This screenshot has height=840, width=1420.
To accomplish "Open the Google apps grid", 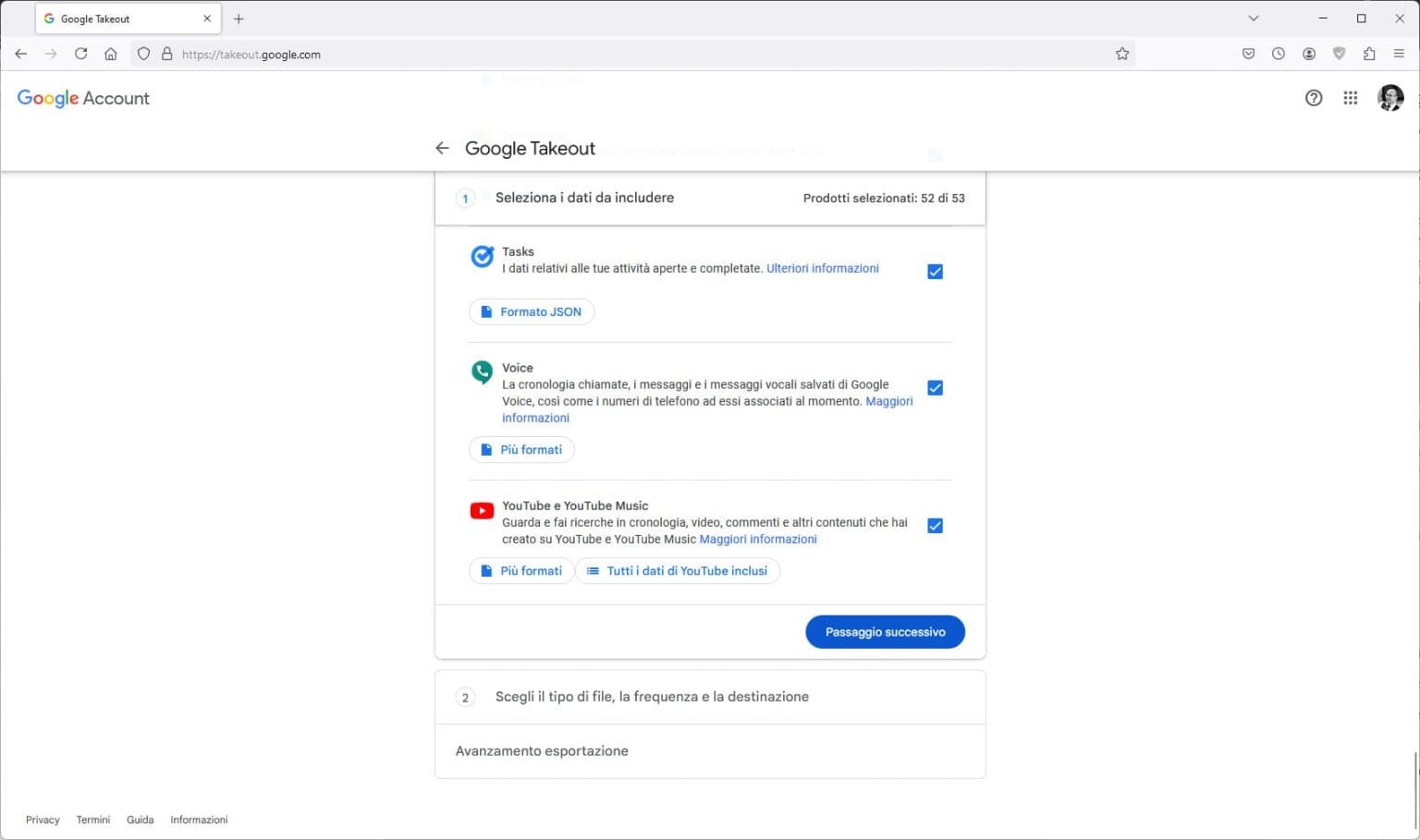I will 1351,98.
